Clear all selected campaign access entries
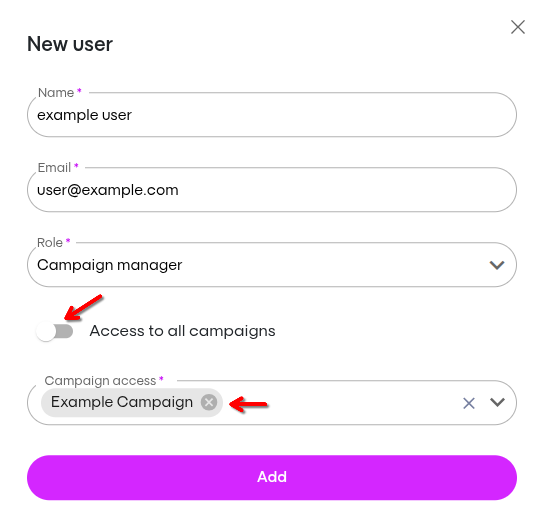 tap(469, 403)
